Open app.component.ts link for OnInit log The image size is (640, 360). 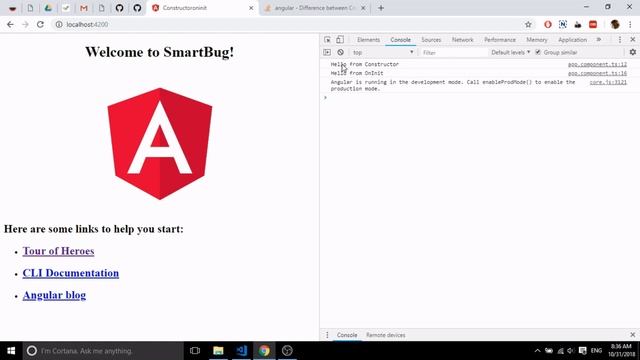point(597,73)
